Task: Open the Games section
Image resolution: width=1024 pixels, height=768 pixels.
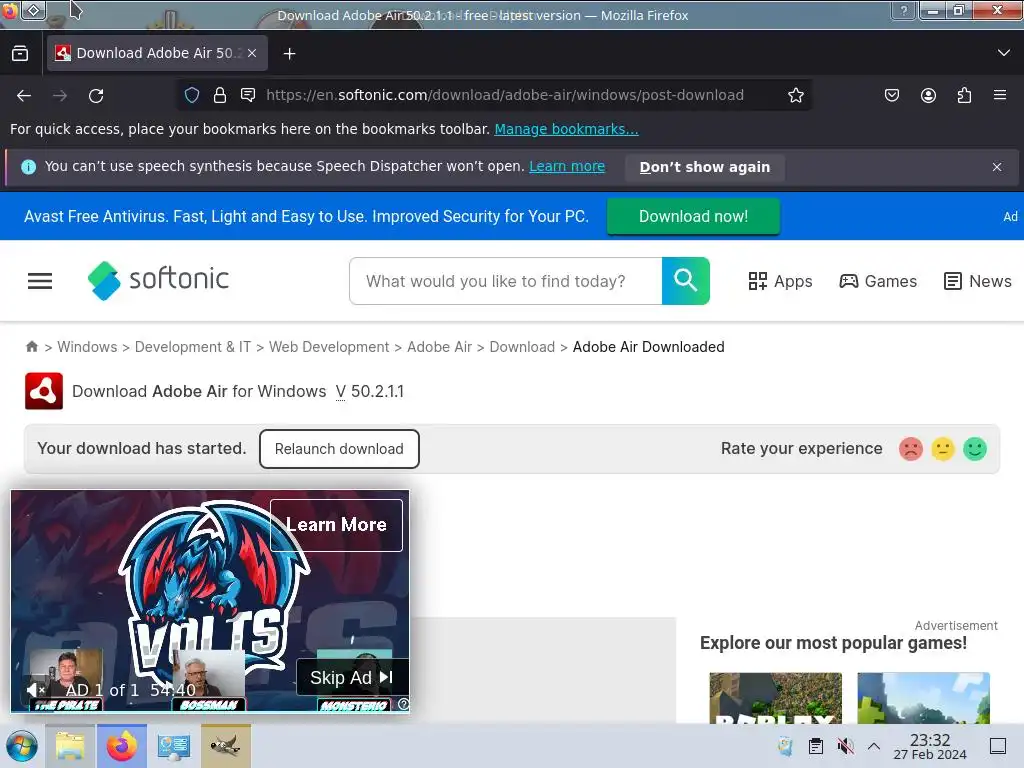Action: (x=878, y=281)
